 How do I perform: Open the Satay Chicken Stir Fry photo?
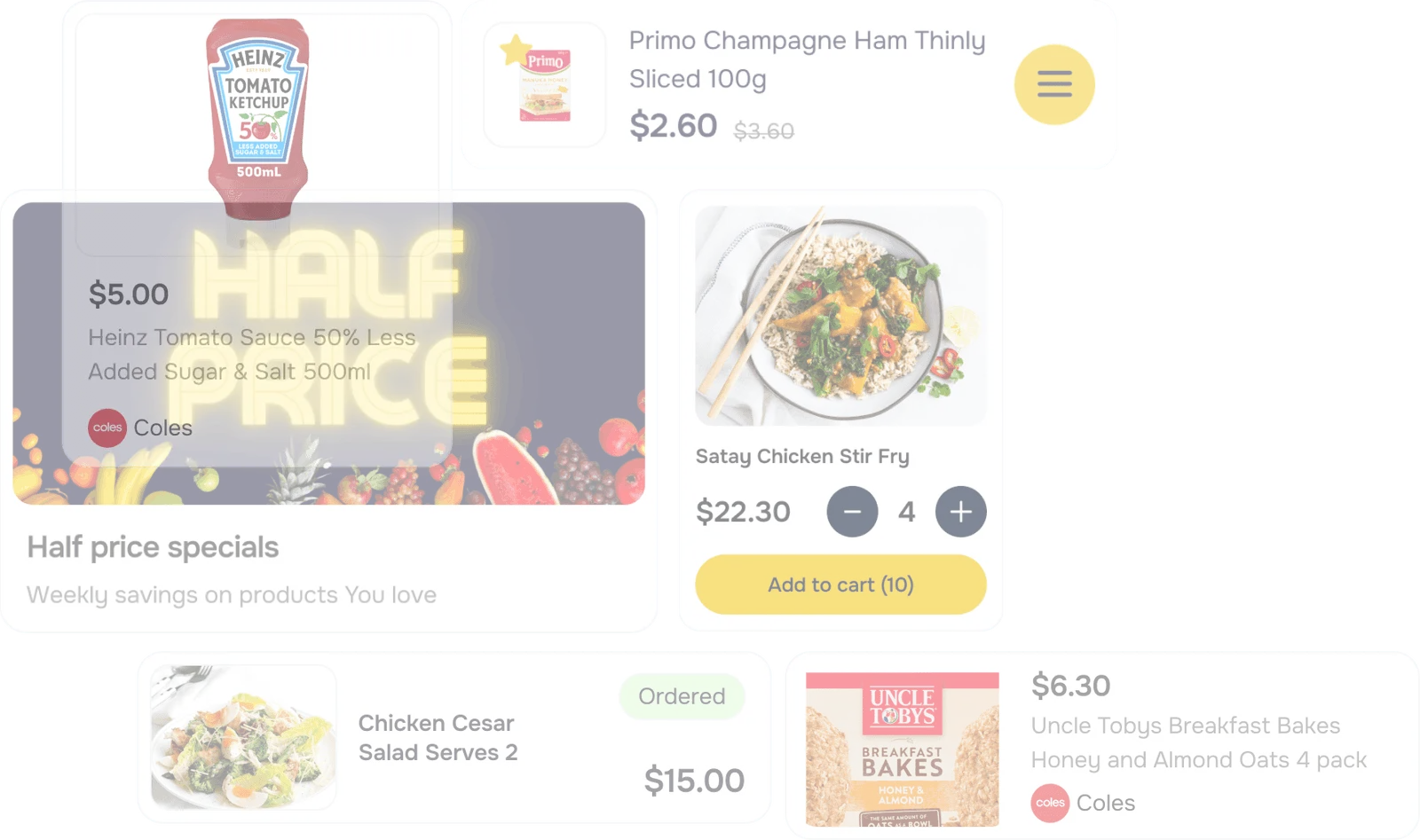tap(840, 316)
